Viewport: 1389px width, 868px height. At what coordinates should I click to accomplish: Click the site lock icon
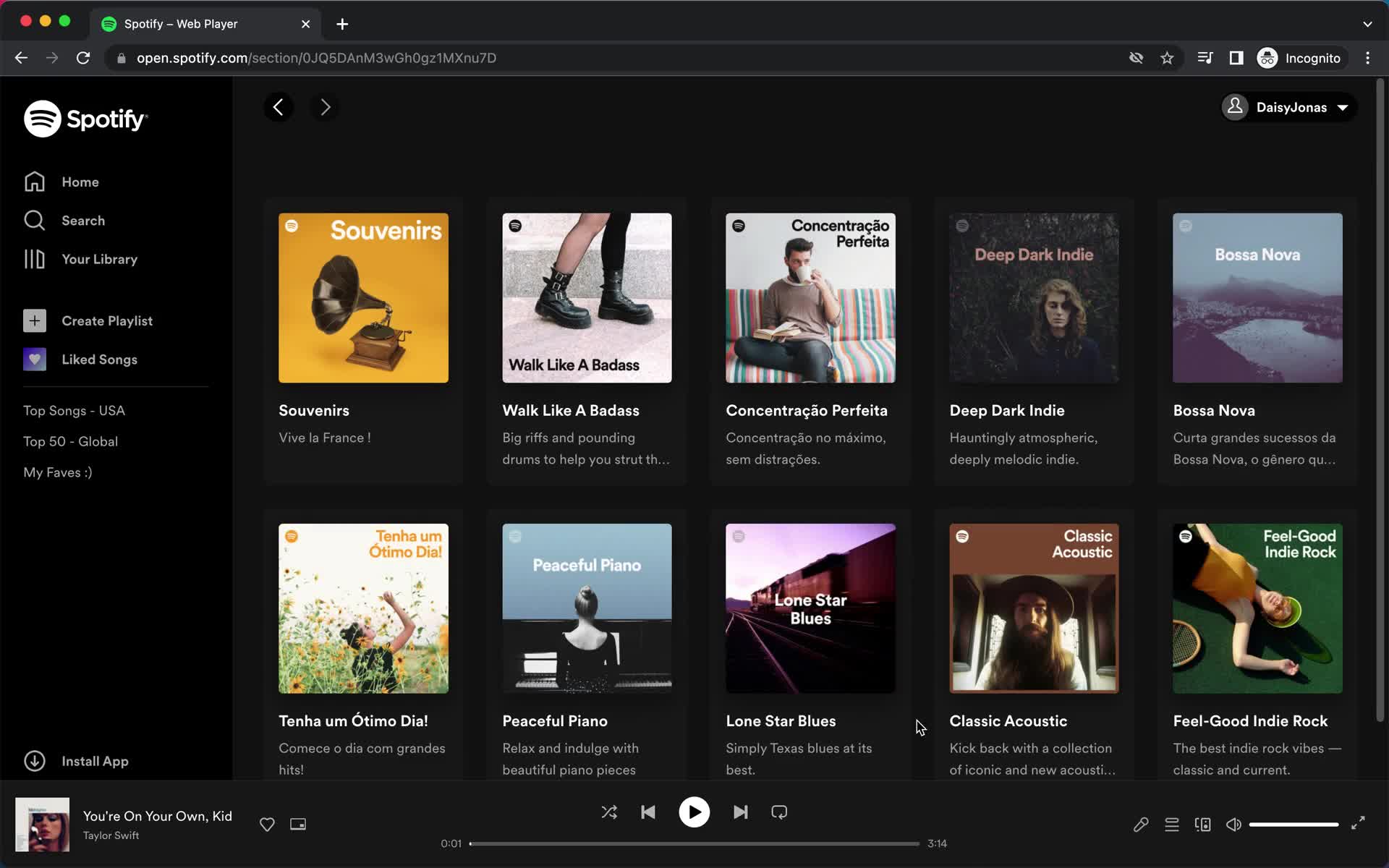coord(121,58)
